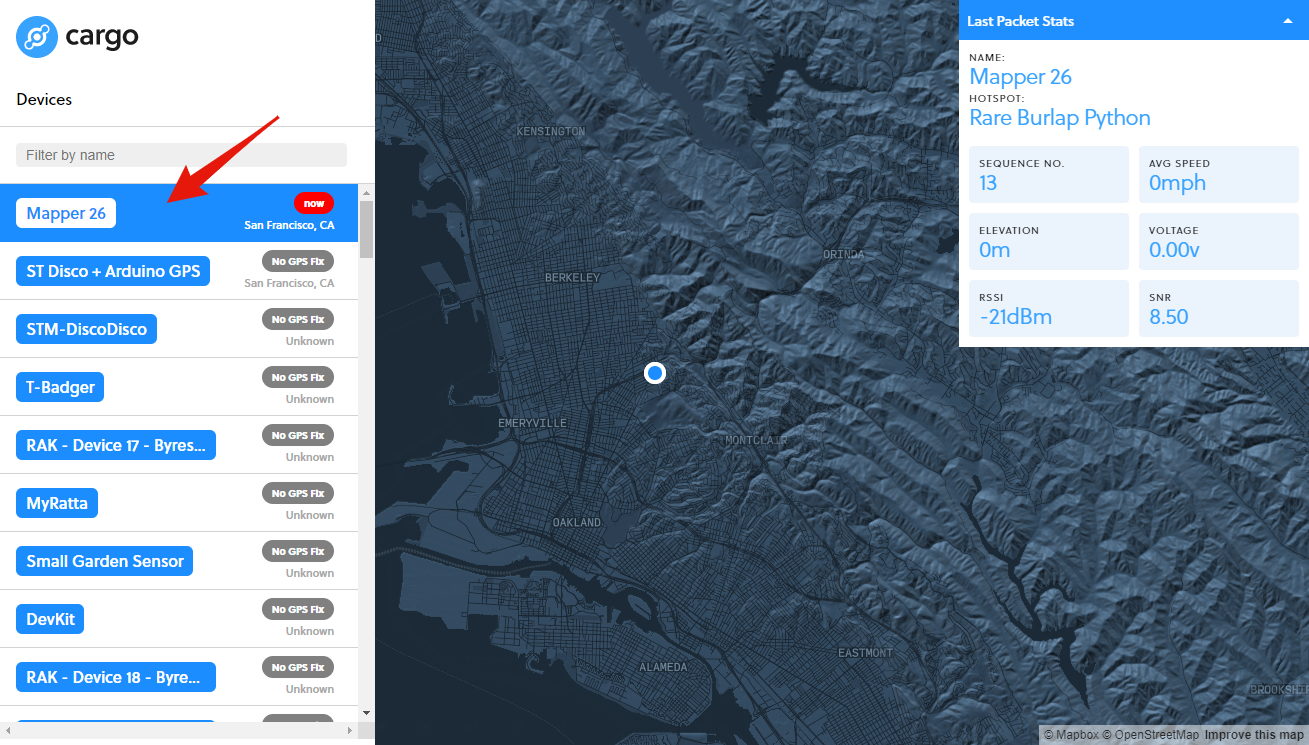The image size is (1309, 745).
Task: Select the Small Garden Sensor device
Action: 104,561
